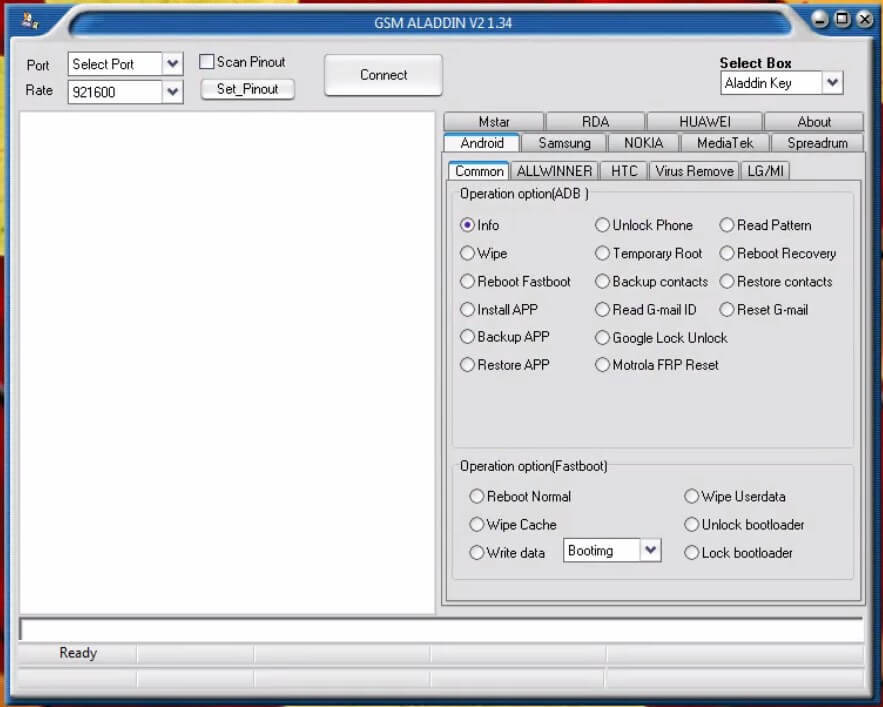Select Temporary Root option
The width and height of the screenshot is (883, 707).
pos(602,253)
